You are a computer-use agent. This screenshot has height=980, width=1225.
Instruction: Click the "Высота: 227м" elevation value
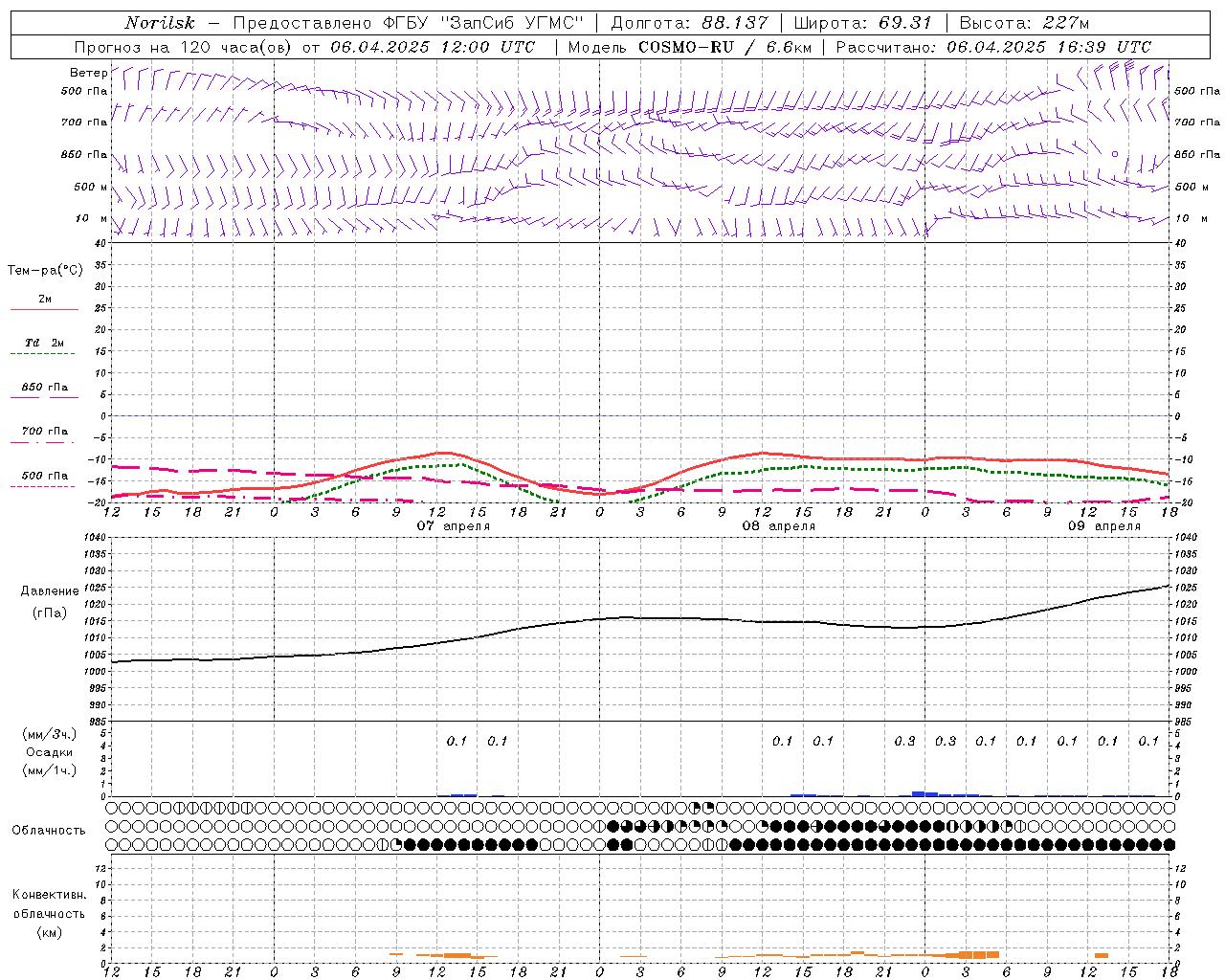[1024, 23]
